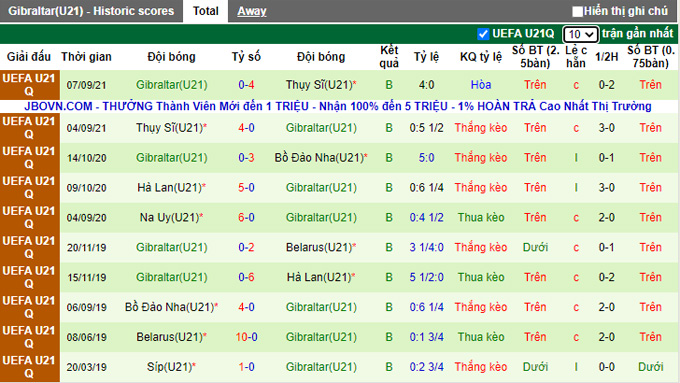The image size is (680, 383).
Task: Click the 4-0 score on 06/09/19
Action: coord(246,307)
